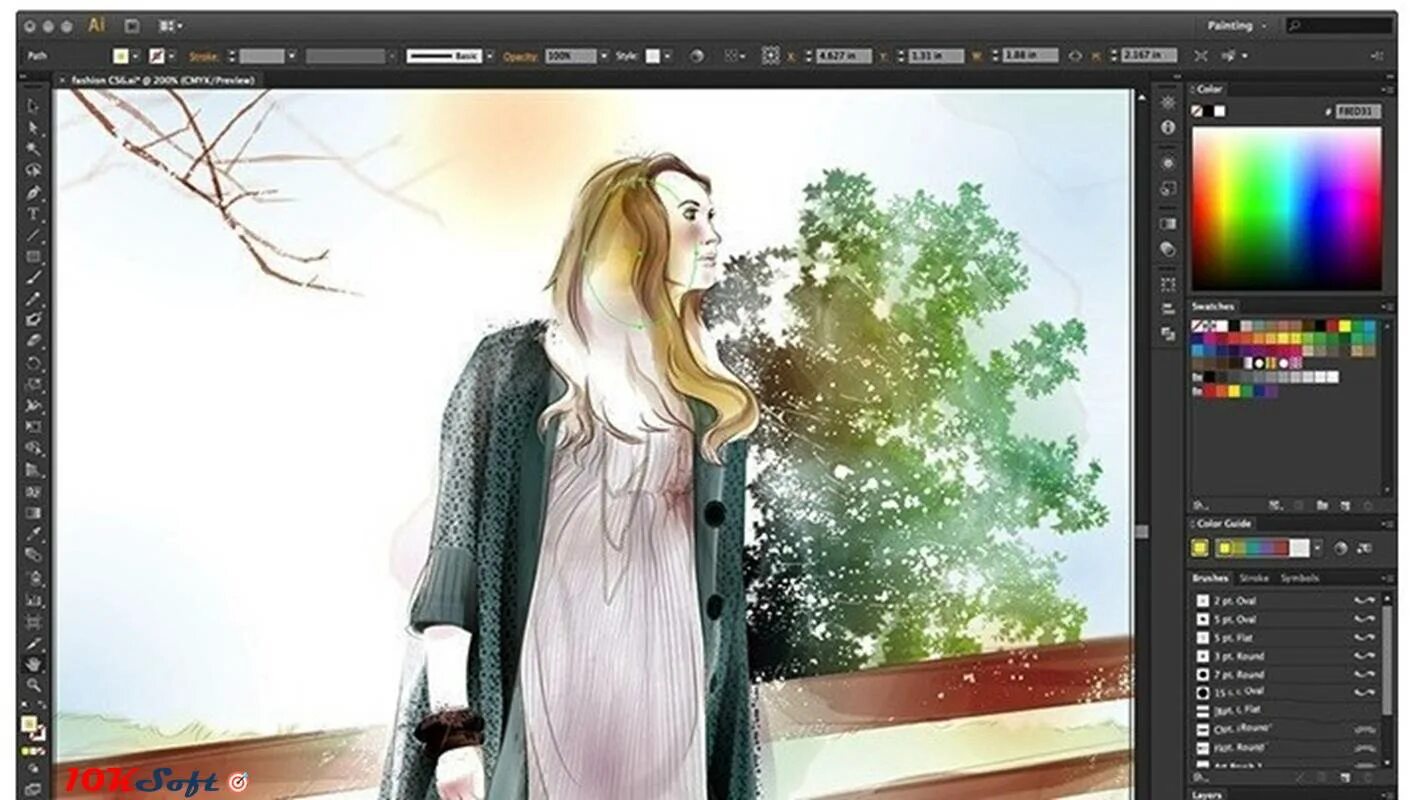Select the Eyedropper tool

34,535
